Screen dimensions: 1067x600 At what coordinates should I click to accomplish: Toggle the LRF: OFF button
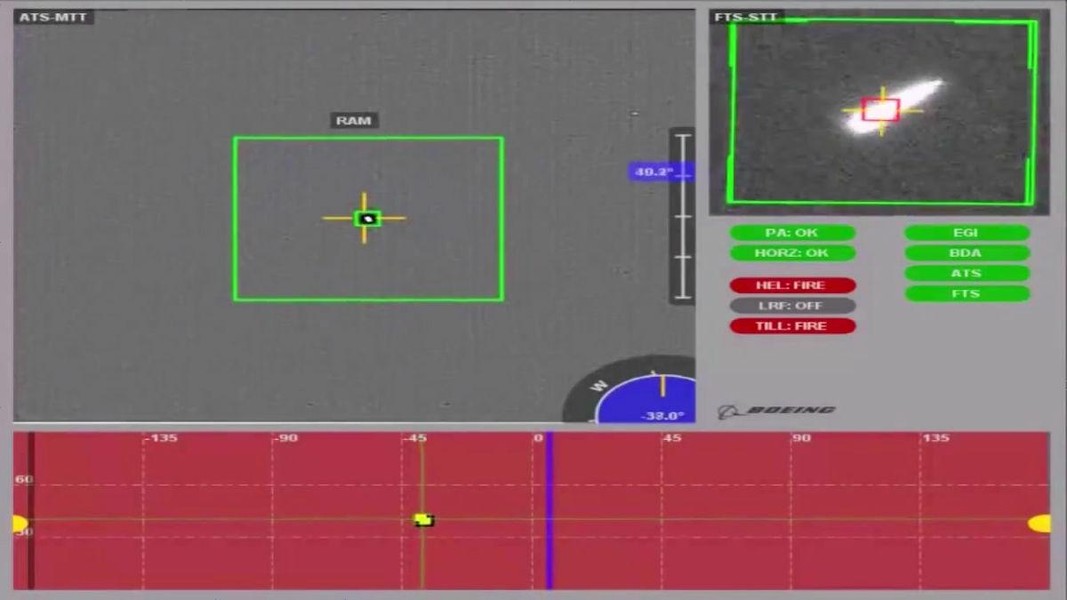(792, 305)
